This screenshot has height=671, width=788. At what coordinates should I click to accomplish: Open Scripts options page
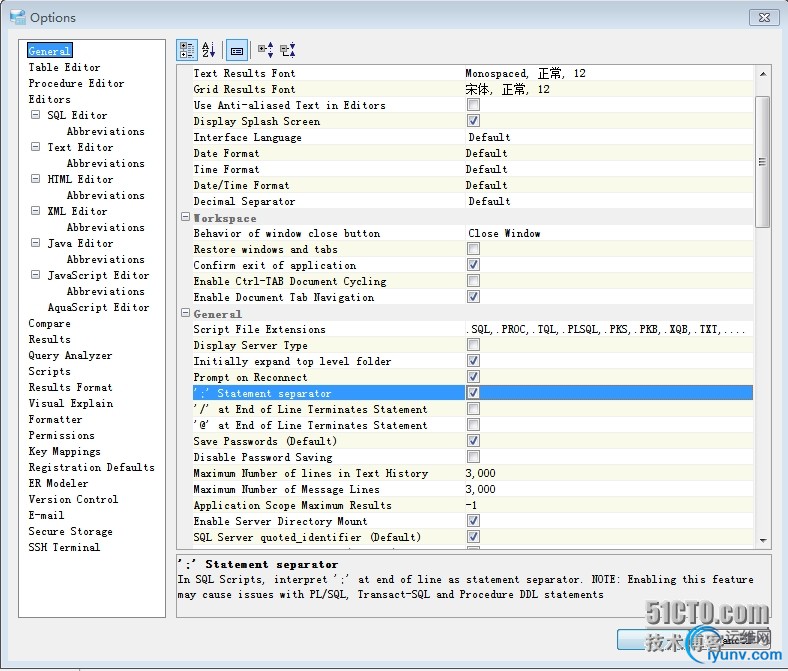(49, 371)
